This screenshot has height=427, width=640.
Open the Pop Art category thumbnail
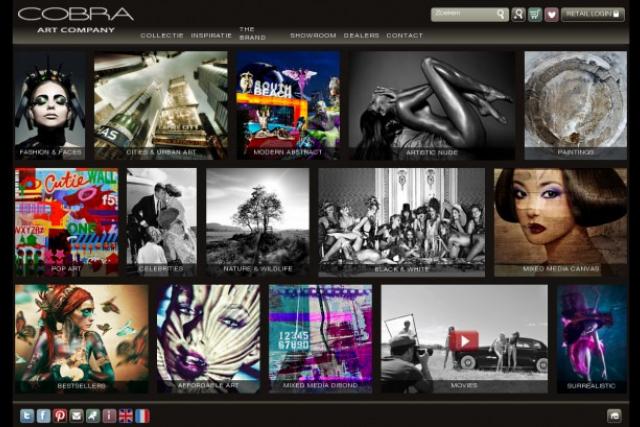66,222
